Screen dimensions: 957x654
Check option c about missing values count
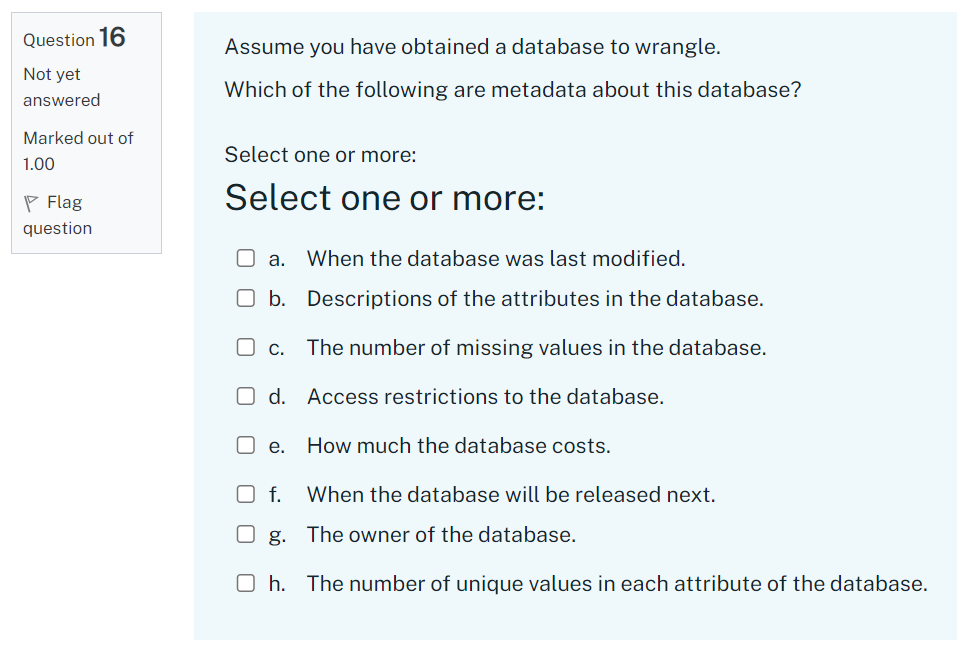pos(245,346)
